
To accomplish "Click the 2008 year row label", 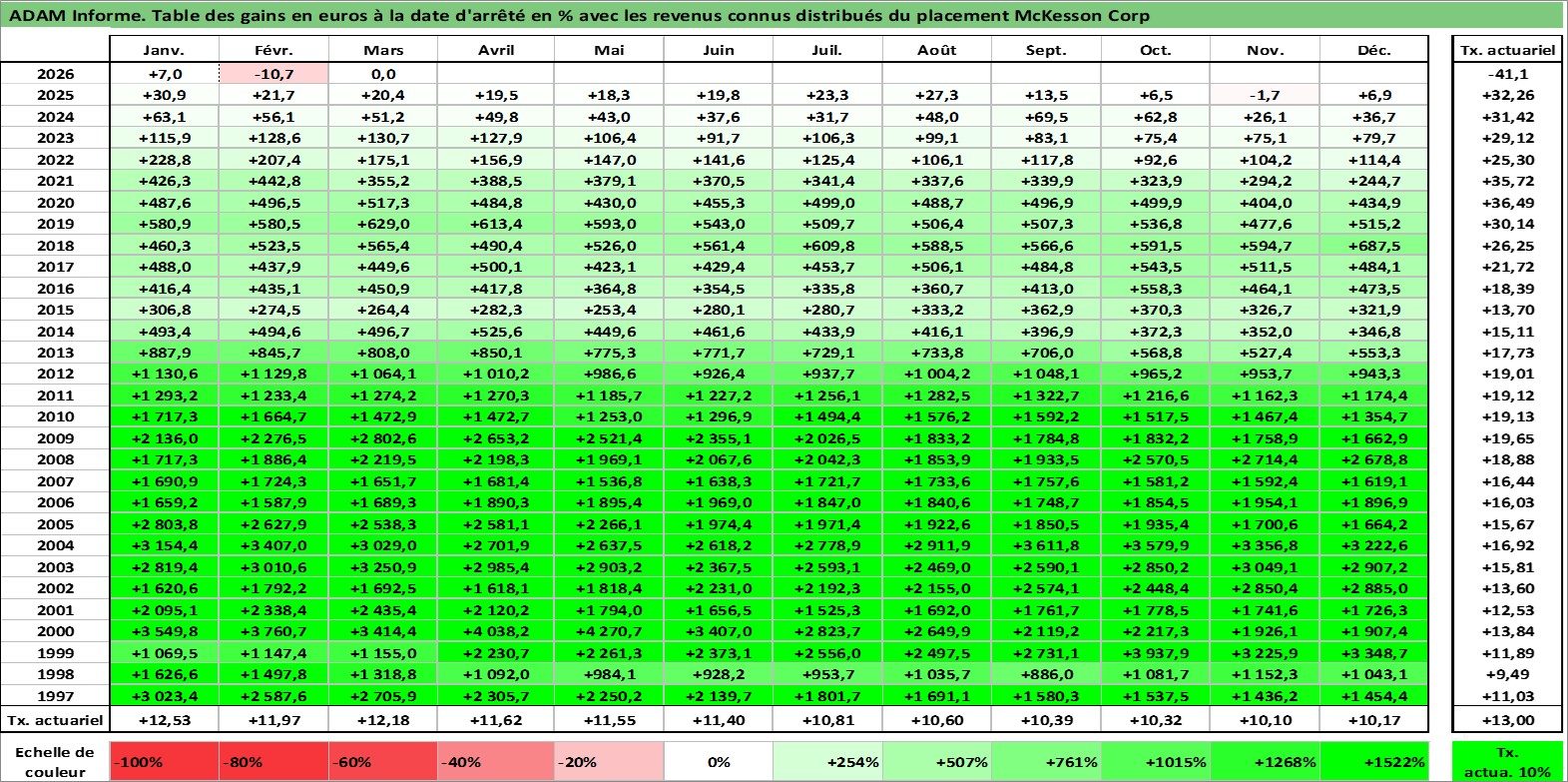I will pos(55,459).
